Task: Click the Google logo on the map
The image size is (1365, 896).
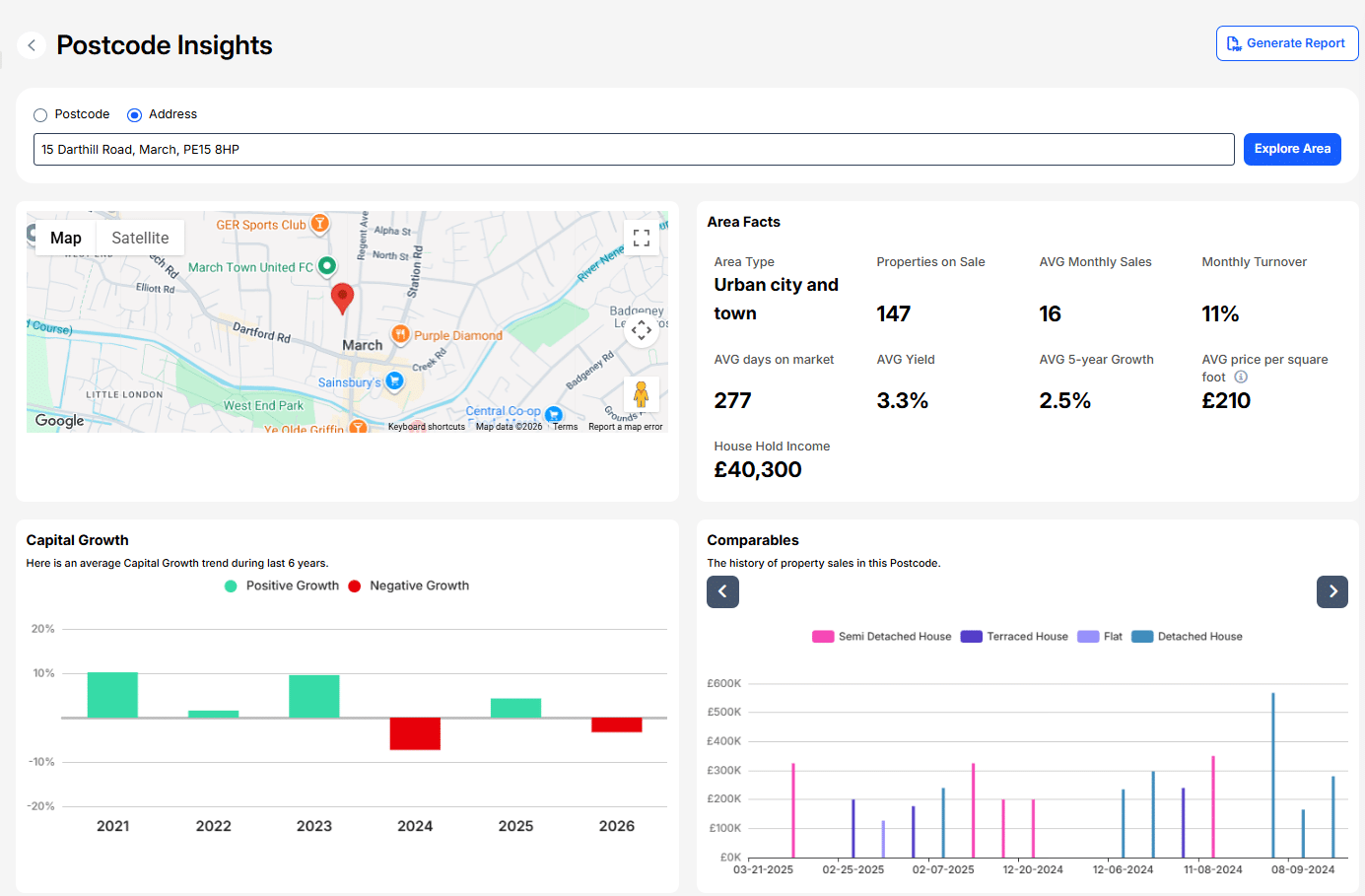Action: [60, 421]
